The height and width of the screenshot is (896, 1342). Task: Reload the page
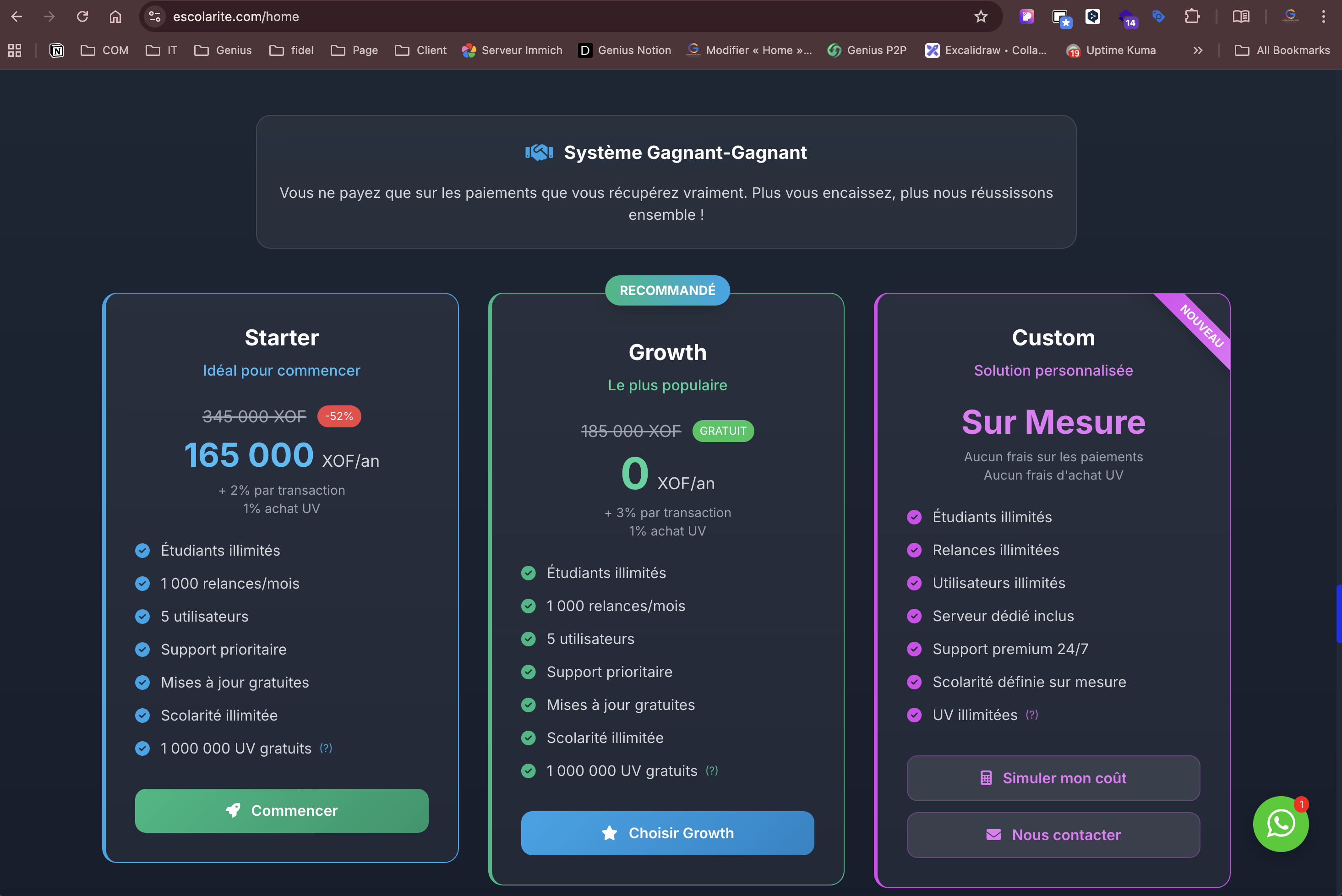coord(82,16)
